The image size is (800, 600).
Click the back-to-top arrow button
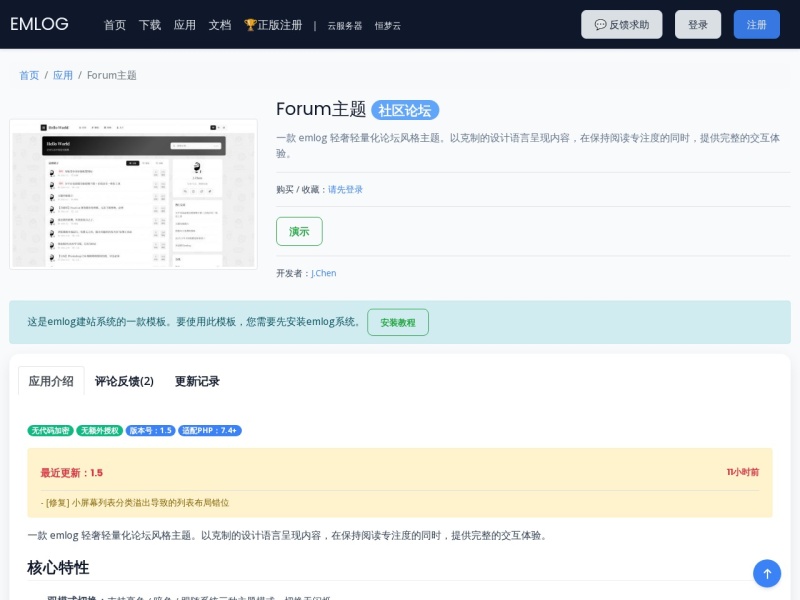coord(767,573)
